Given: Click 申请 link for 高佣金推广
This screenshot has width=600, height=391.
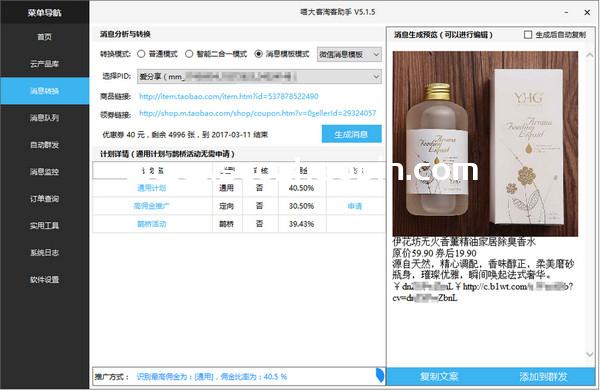Looking at the screenshot, I should click(355, 206).
